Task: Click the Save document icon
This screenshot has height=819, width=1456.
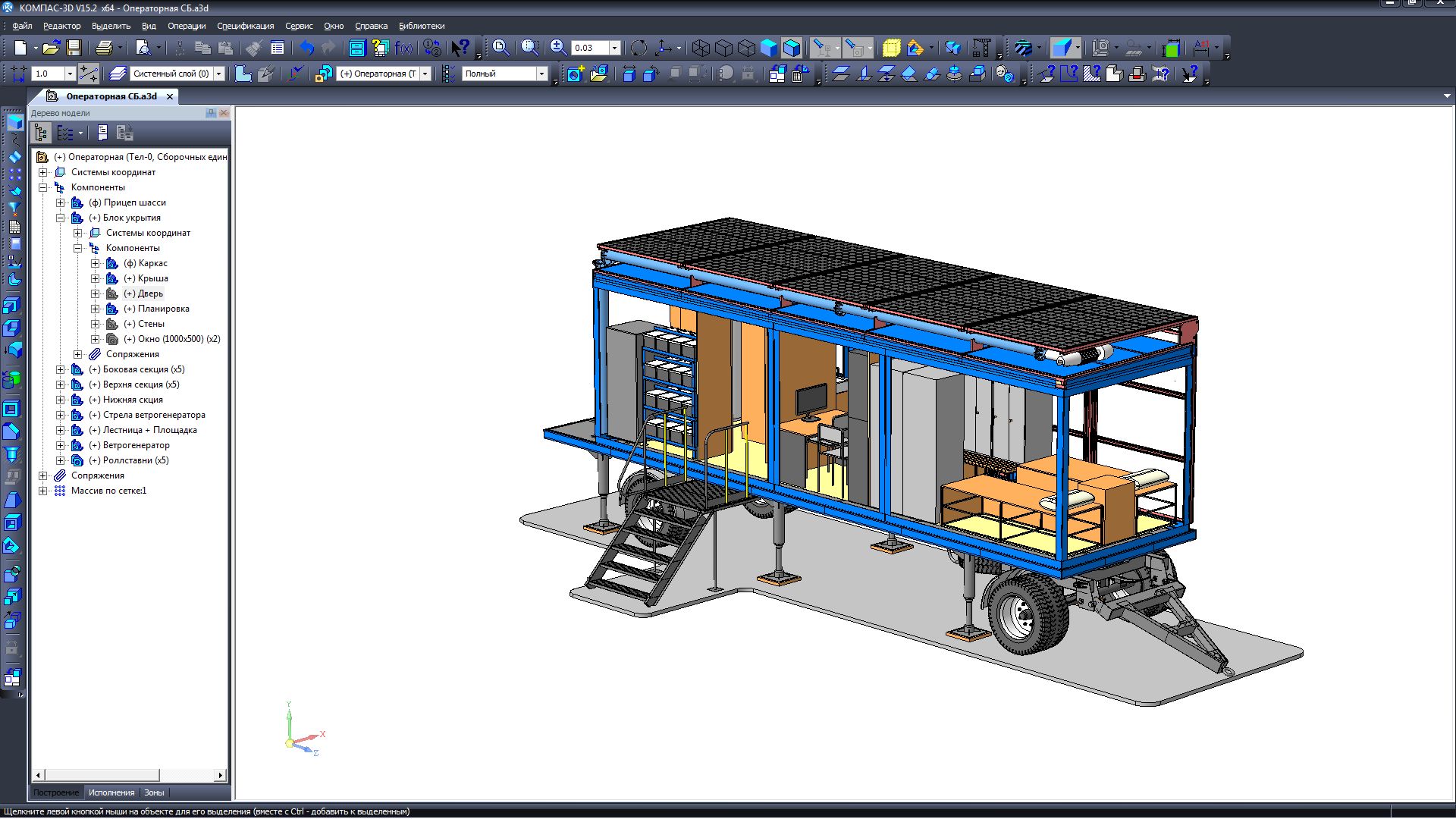Action: coord(74,48)
